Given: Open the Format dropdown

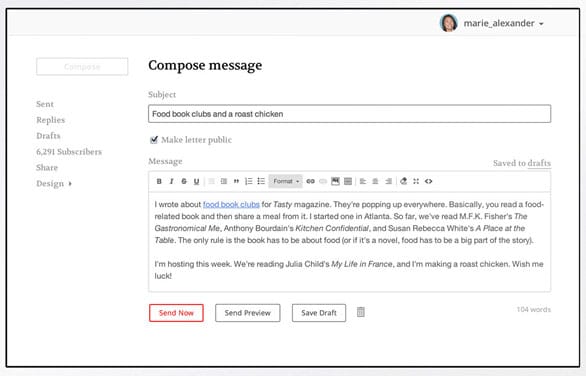Looking at the screenshot, I should point(286,181).
